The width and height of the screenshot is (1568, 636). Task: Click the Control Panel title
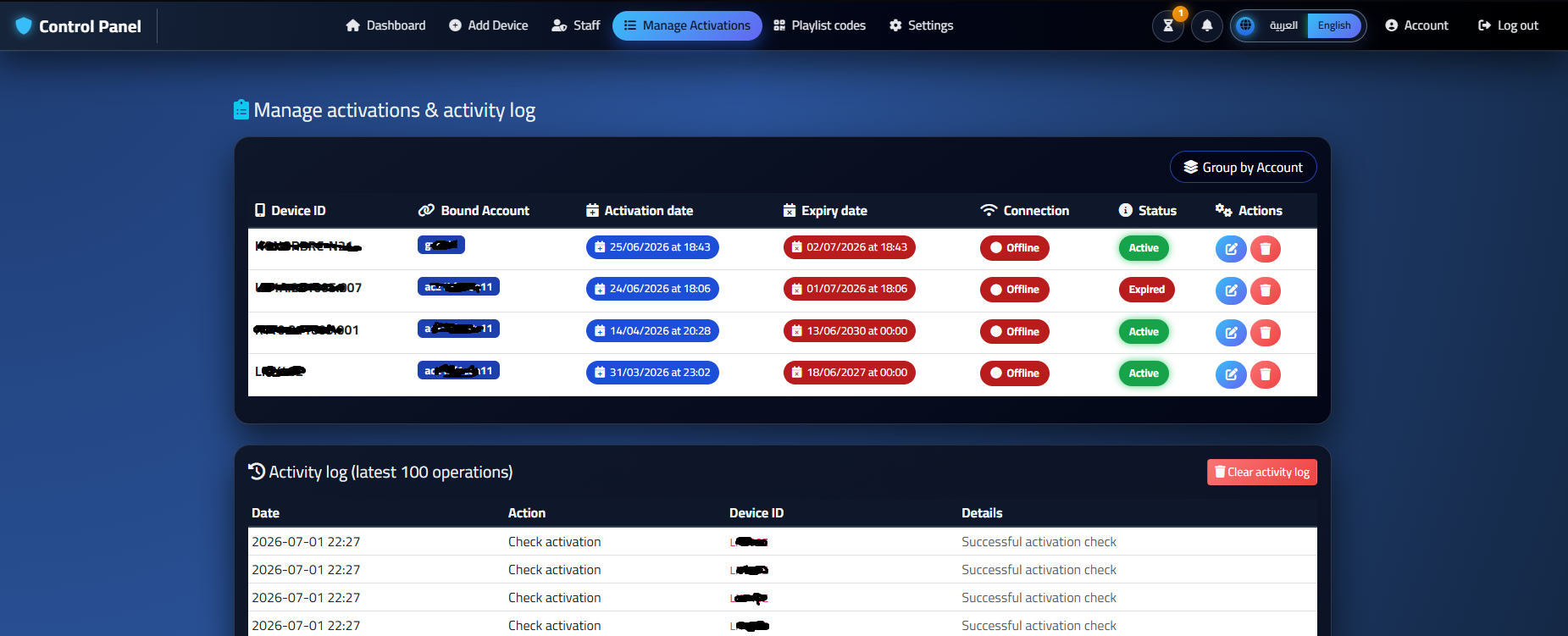click(x=90, y=26)
